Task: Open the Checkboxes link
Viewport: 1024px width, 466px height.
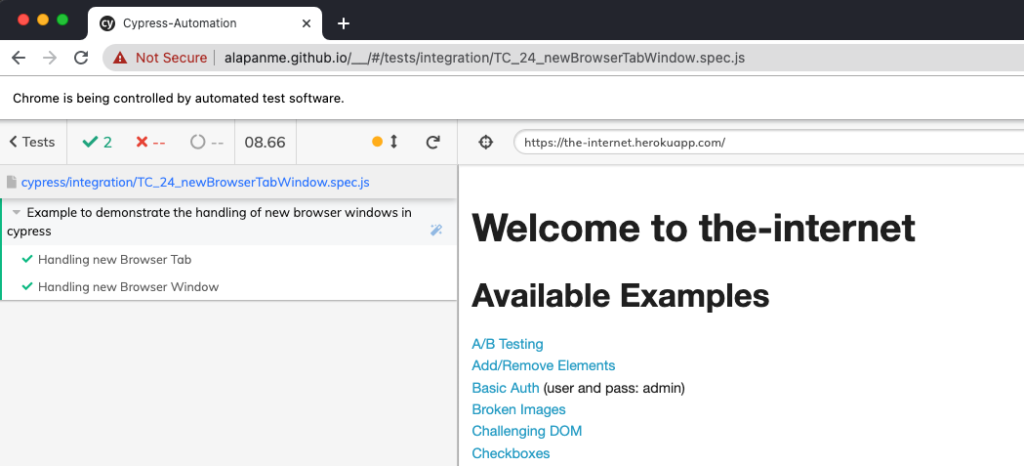Action: 511,454
